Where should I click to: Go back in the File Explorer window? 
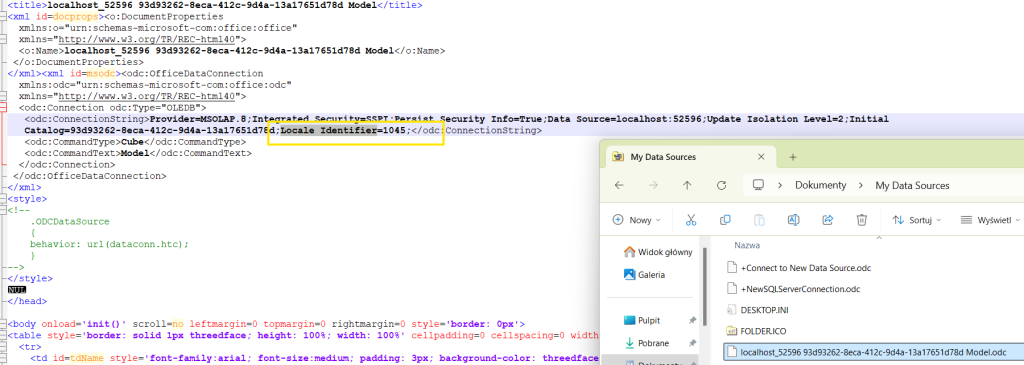coord(619,185)
